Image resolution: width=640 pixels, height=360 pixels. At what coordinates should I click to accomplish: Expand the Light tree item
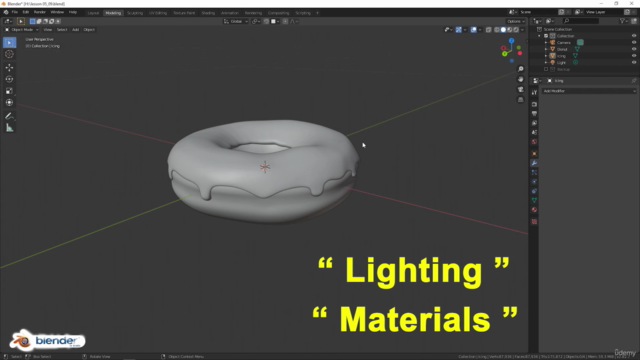[546, 62]
